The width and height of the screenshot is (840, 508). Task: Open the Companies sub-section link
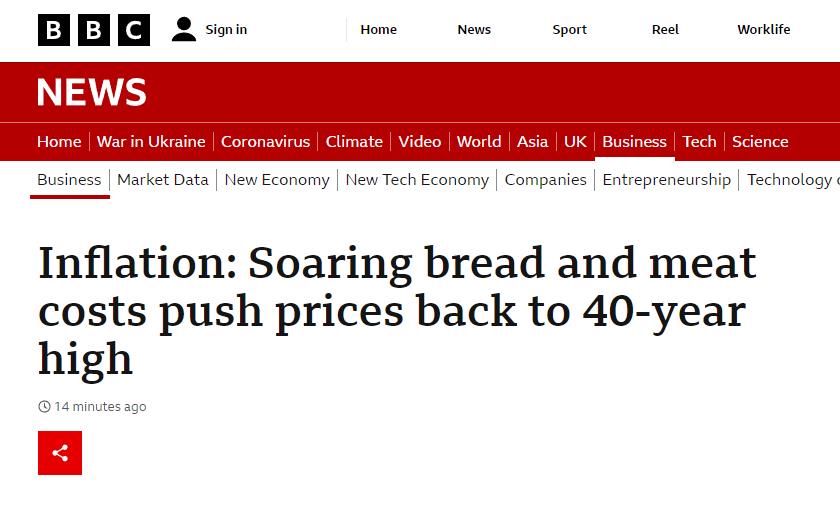pyautogui.click(x=545, y=180)
